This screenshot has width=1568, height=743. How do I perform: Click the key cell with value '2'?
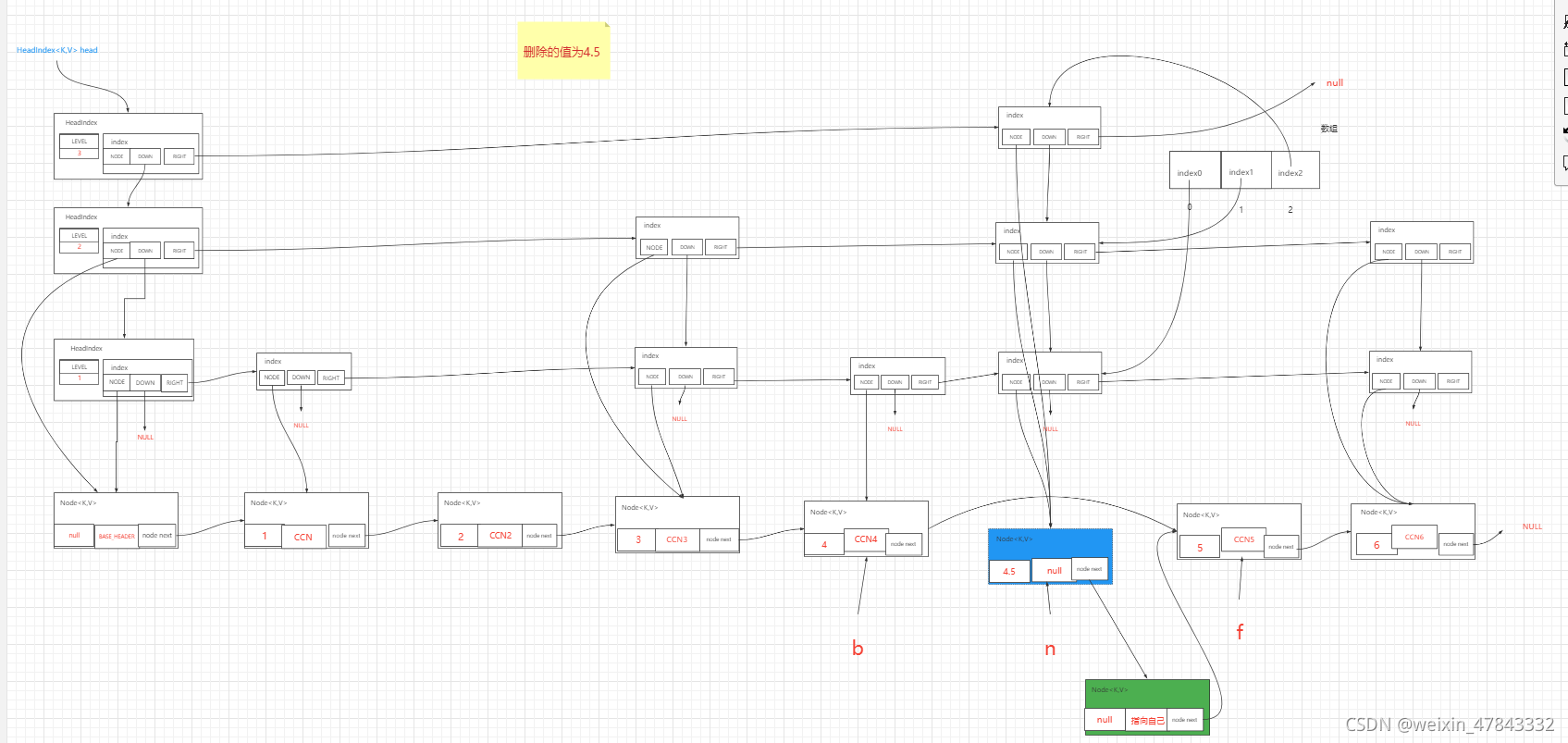click(x=461, y=536)
